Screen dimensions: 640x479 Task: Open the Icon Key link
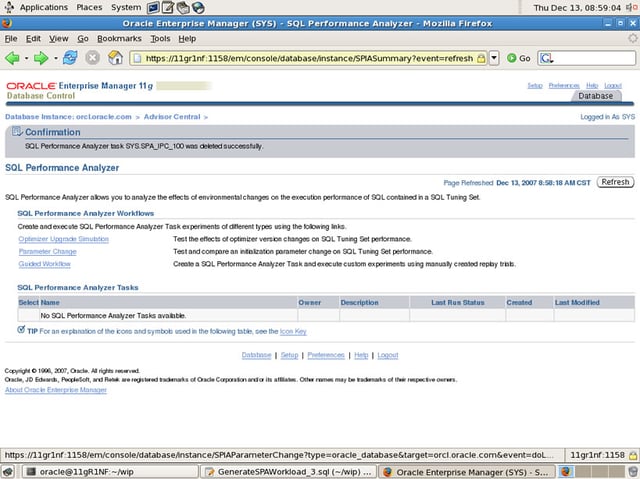click(293, 332)
